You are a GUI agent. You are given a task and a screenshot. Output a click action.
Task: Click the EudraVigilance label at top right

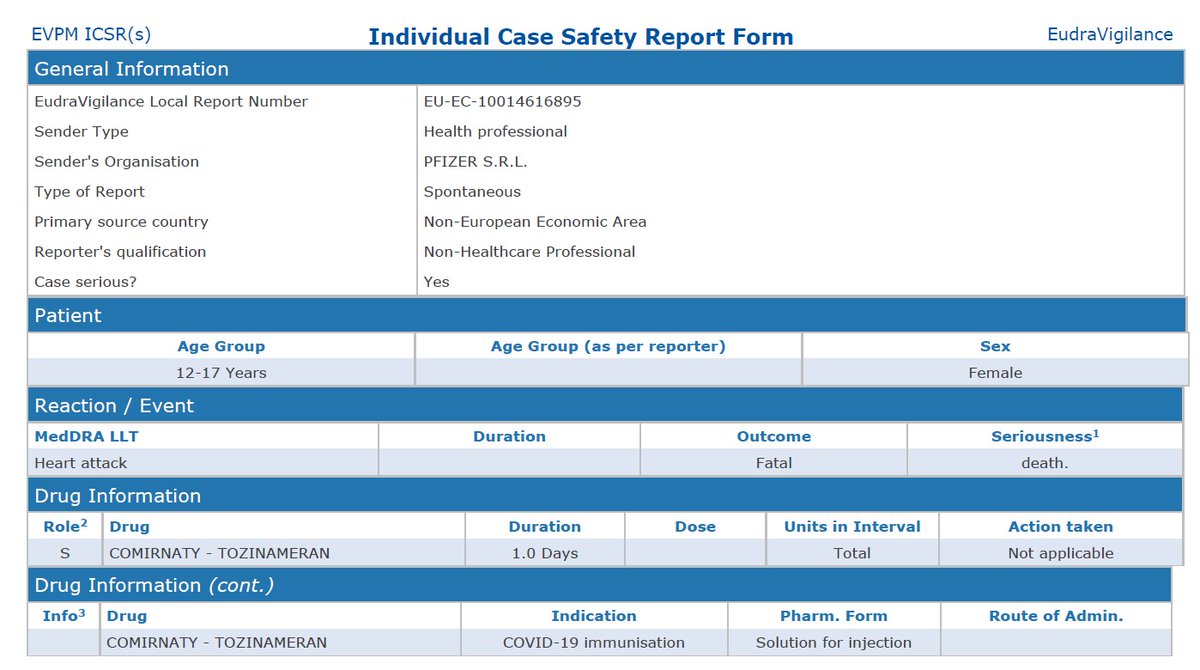1110,34
